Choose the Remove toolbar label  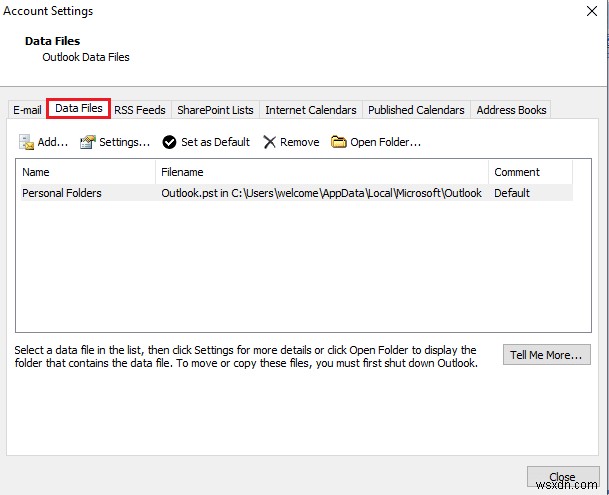coord(299,142)
